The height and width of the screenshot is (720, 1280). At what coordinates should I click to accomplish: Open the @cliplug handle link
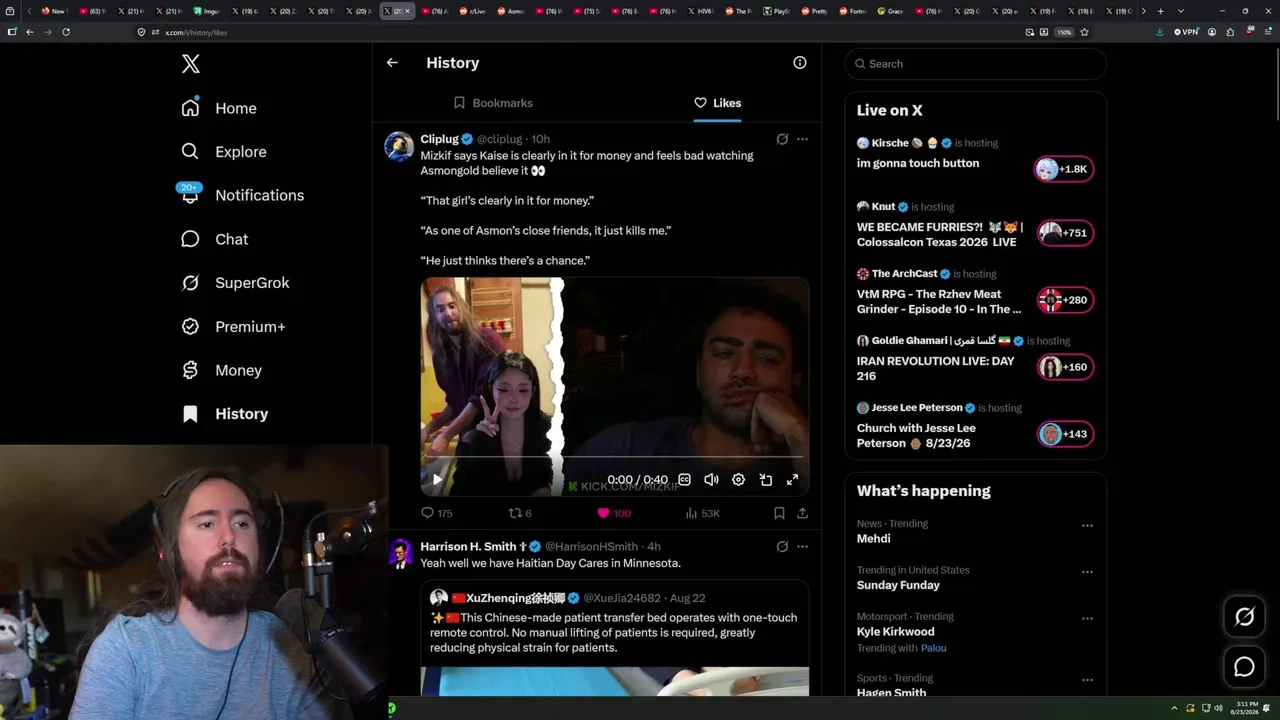click(499, 139)
